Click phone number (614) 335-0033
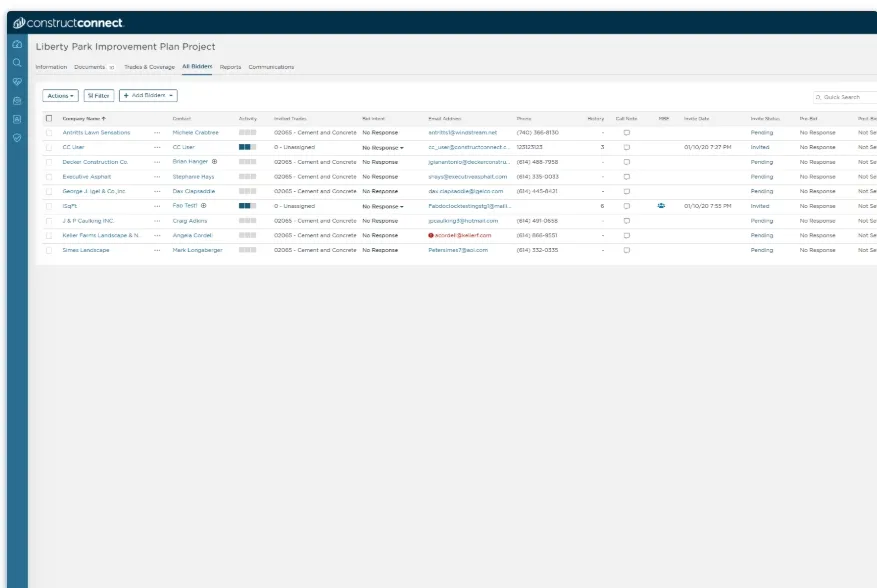 coord(537,176)
